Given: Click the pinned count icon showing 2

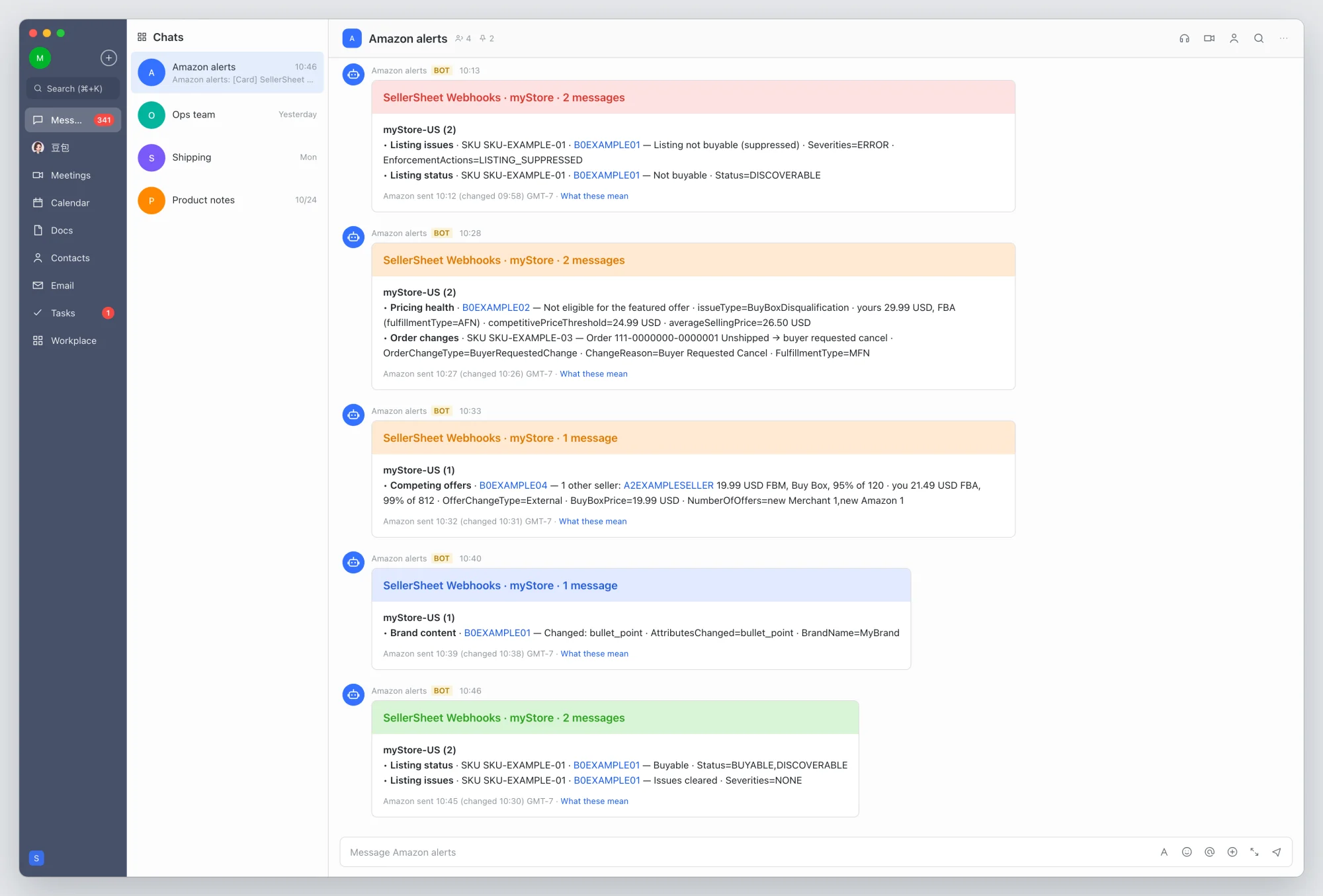Looking at the screenshot, I should (x=487, y=38).
